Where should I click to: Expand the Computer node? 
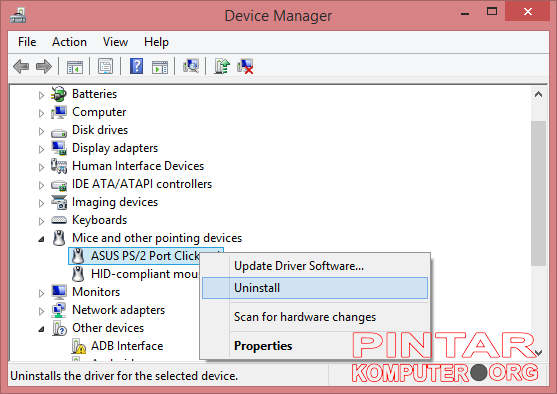pyautogui.click(x=41, y=113)
